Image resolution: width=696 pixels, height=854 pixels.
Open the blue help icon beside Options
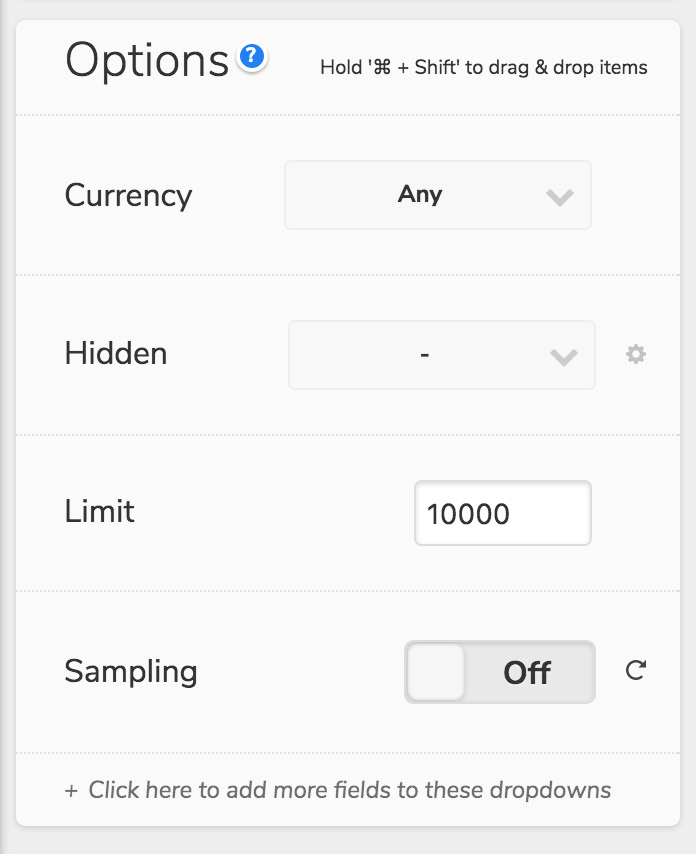coord(252,56)
